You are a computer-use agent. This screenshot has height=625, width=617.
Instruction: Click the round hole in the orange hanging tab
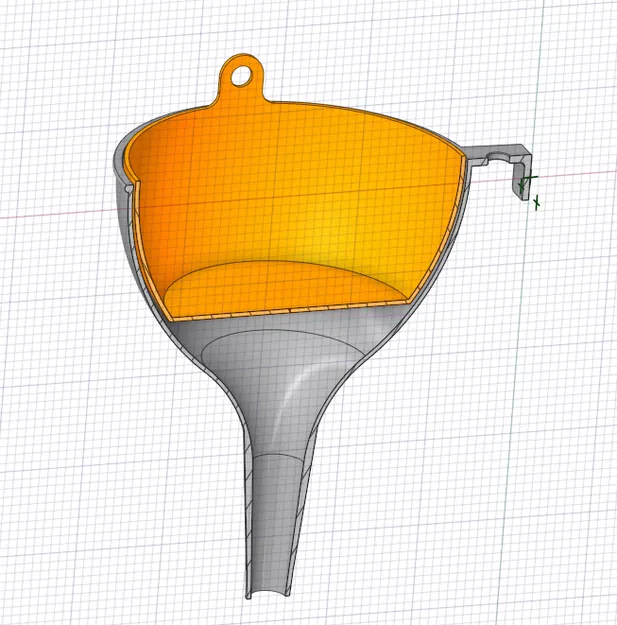[x=242, y=76]
